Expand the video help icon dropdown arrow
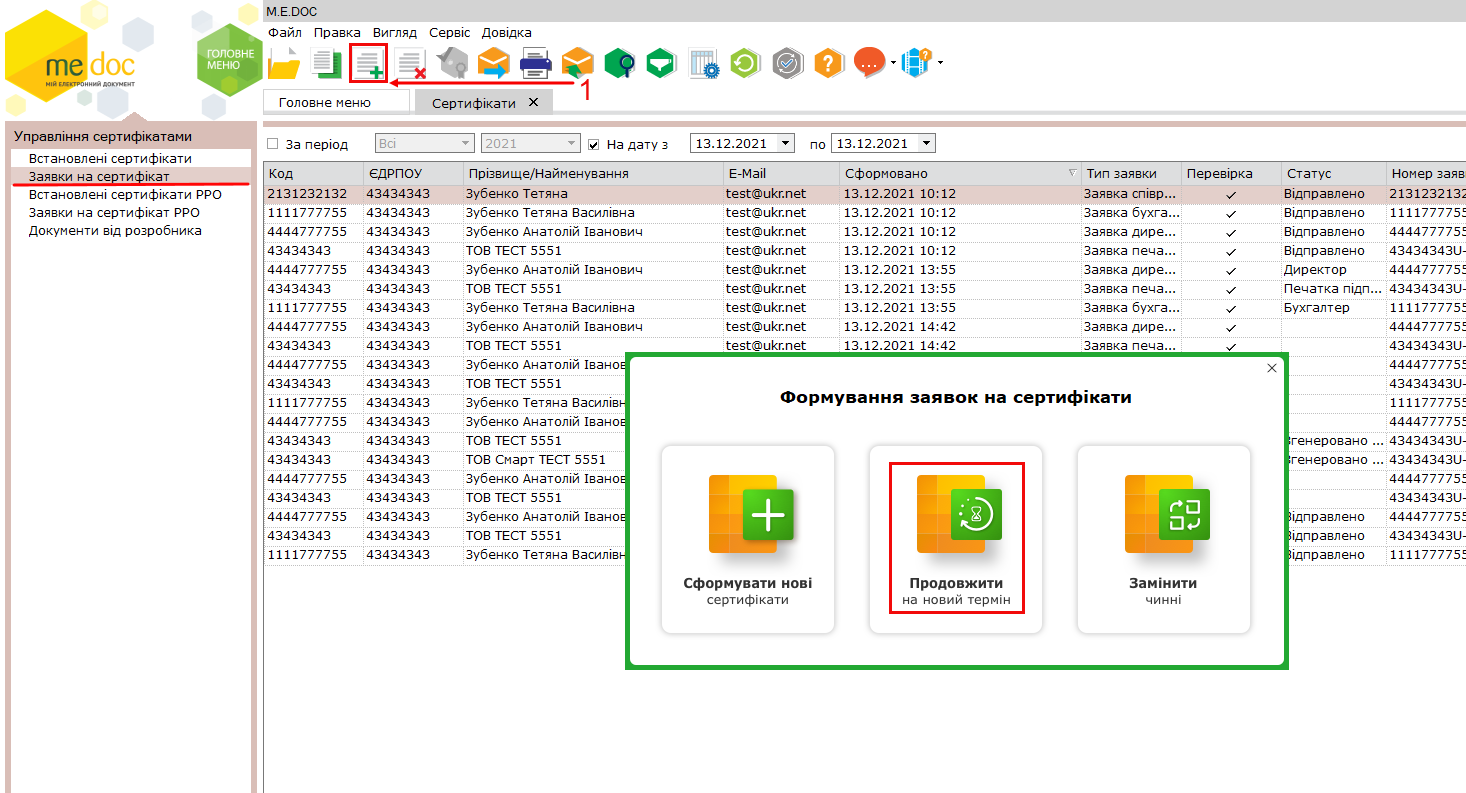Viewport: 1466px width, 793px height. pyautogui.click(x=939, y=64)
